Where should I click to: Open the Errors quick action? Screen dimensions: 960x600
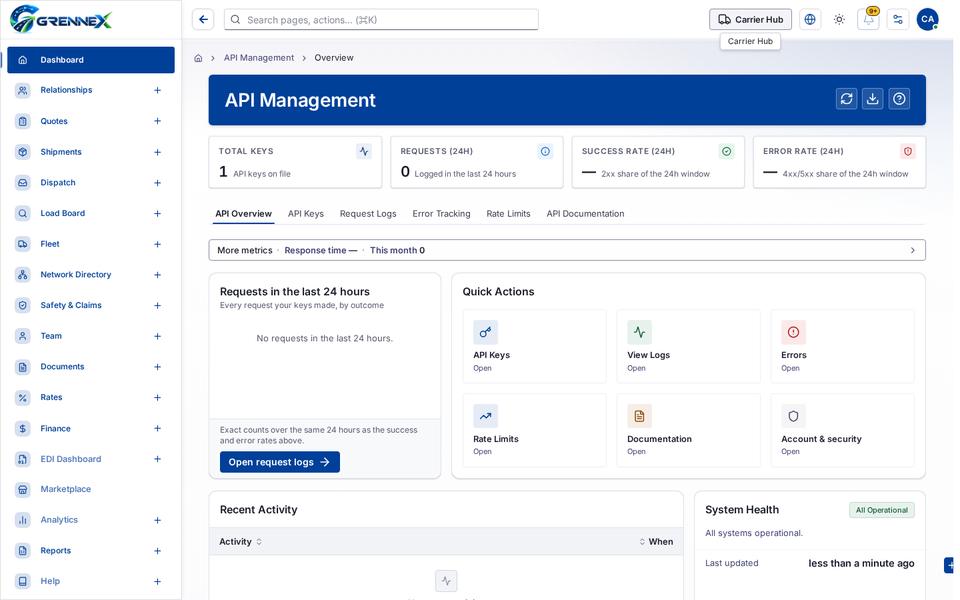[842, 347]
